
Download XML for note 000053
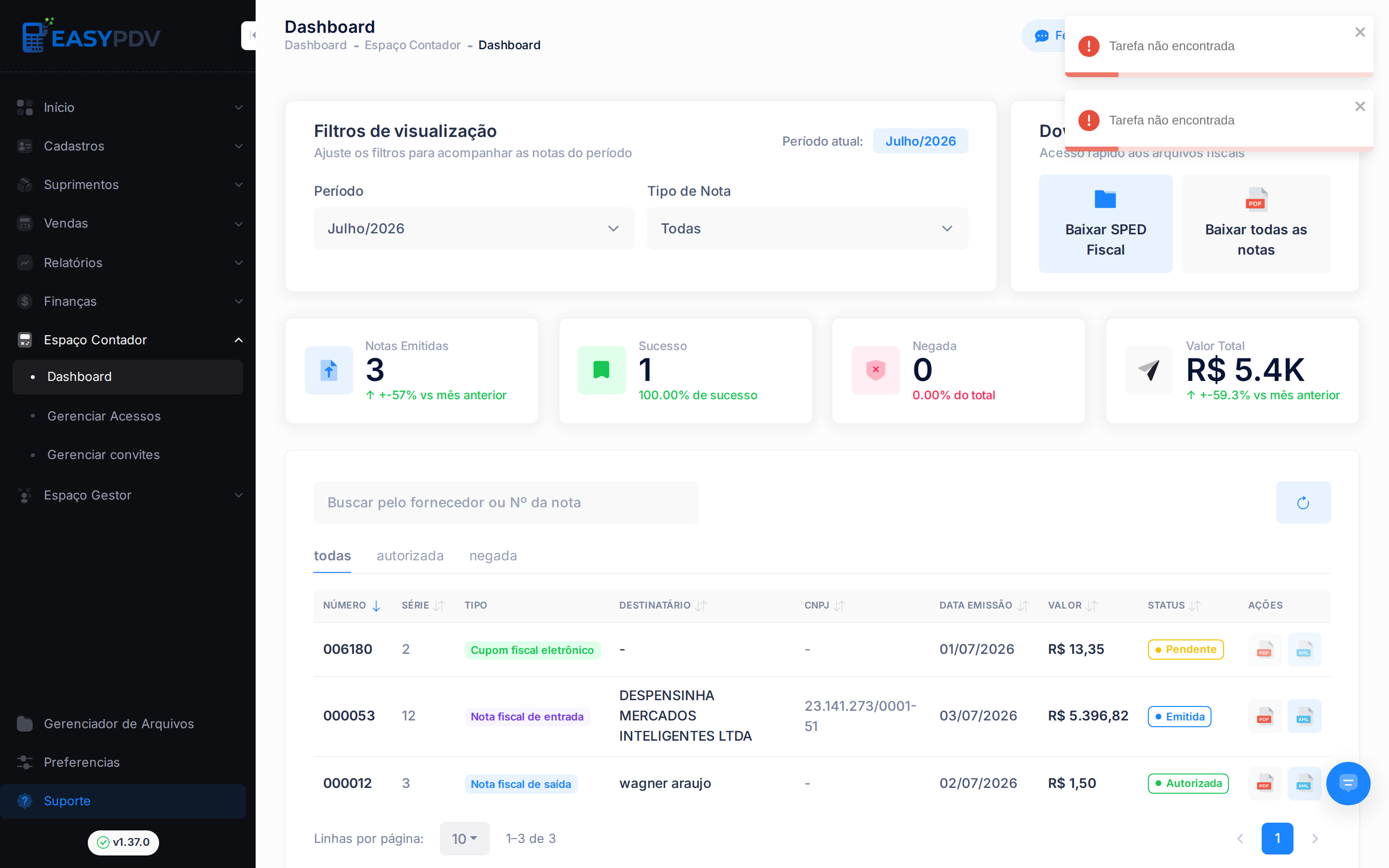click(1304, 716)
